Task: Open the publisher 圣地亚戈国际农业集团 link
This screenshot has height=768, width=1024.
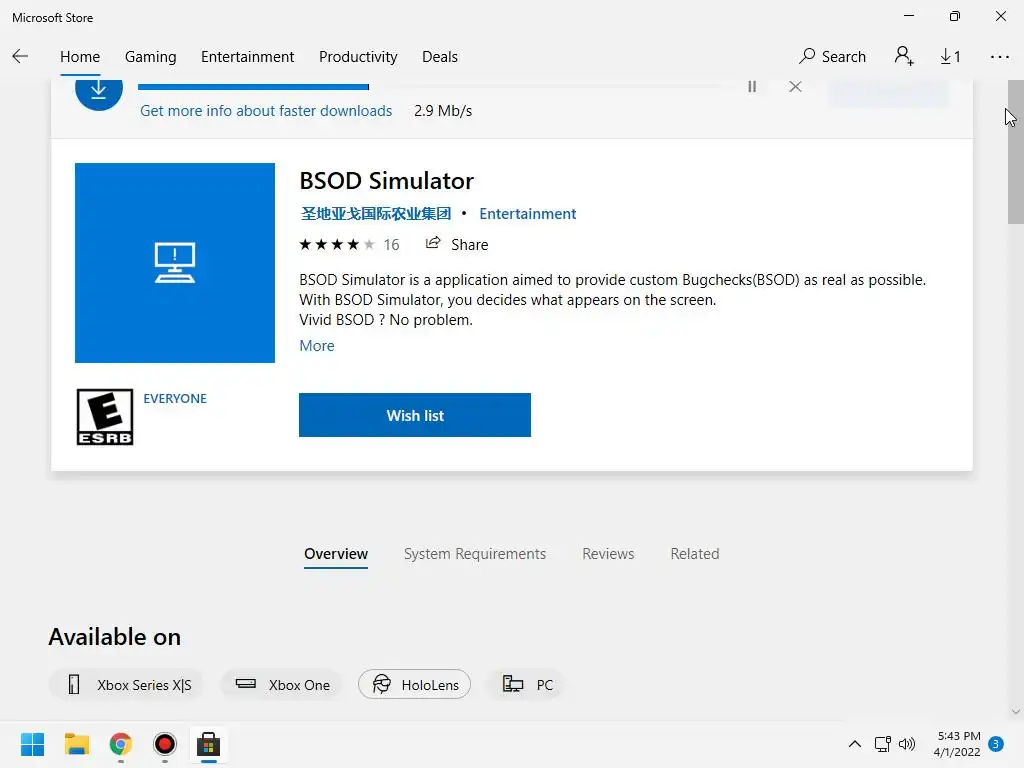Action: tap(376, 214)
